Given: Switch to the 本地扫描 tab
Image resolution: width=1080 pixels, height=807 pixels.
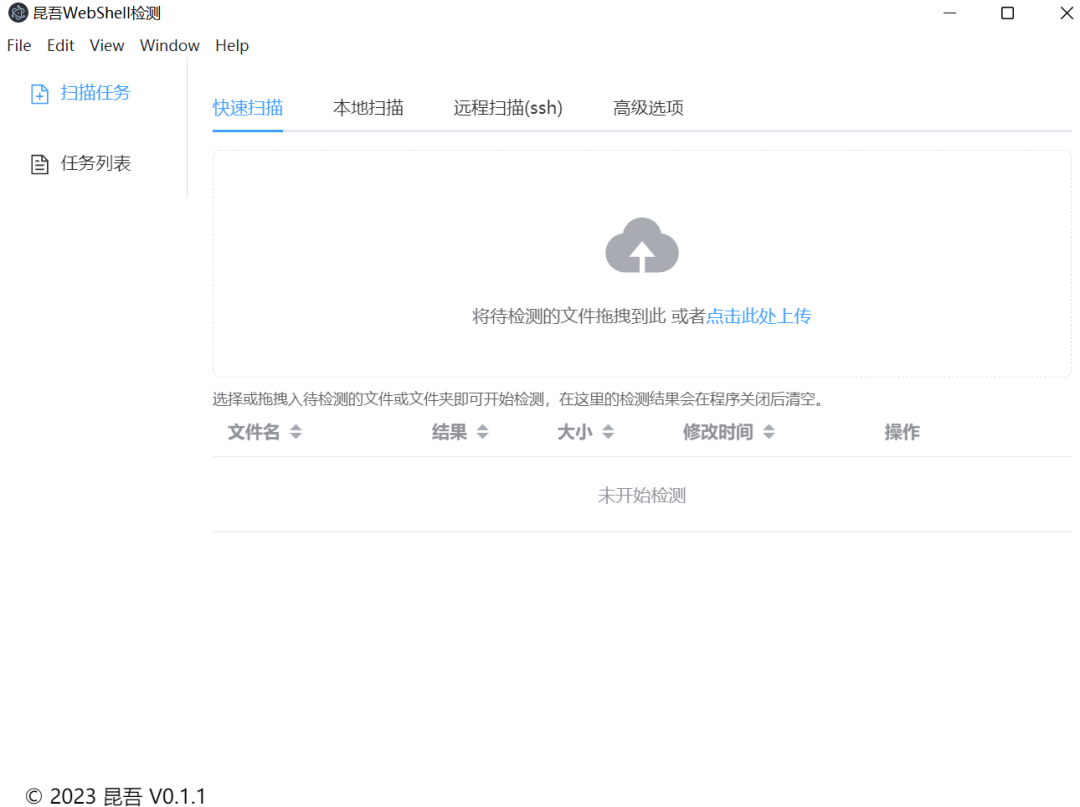Looking at the screenshot, I should 368,108.
